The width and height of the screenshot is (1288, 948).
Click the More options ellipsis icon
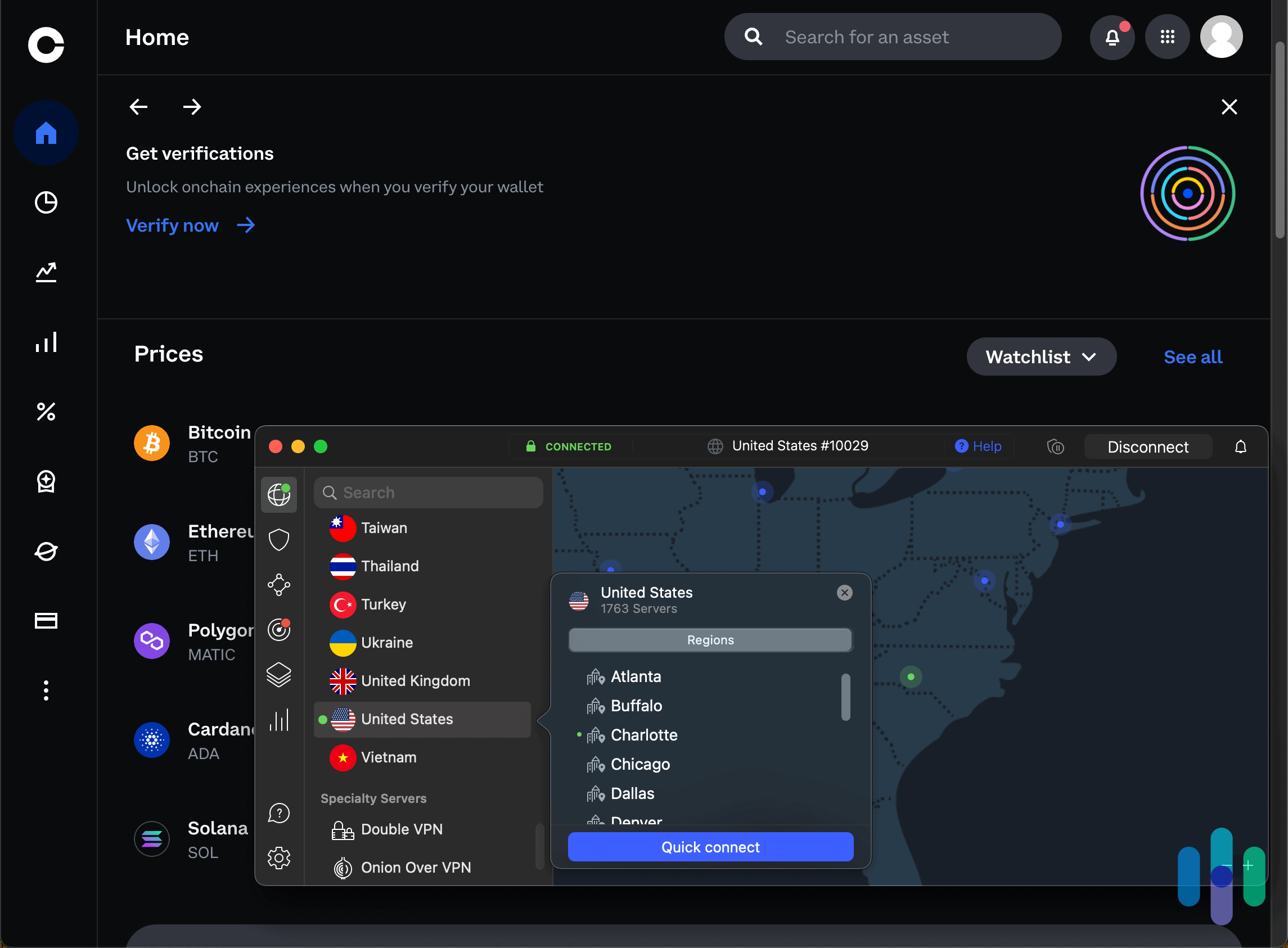(x=46, y=690)
